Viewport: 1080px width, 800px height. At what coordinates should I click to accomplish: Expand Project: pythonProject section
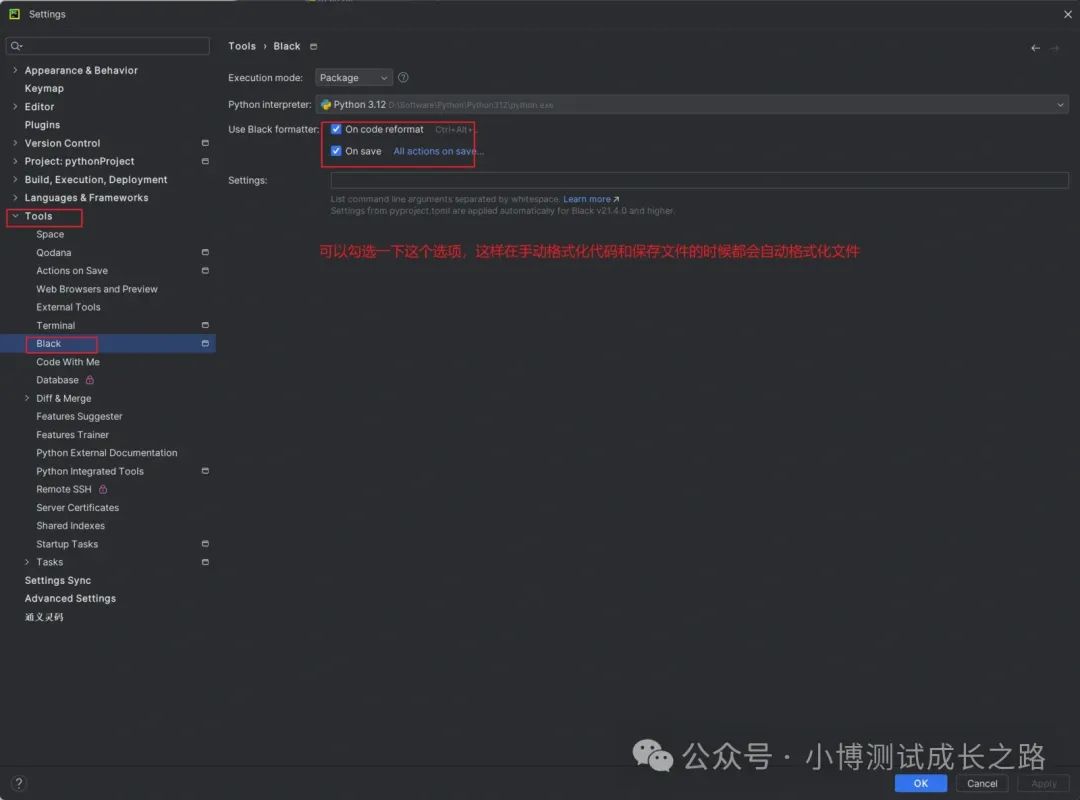(x=15, y=161)
